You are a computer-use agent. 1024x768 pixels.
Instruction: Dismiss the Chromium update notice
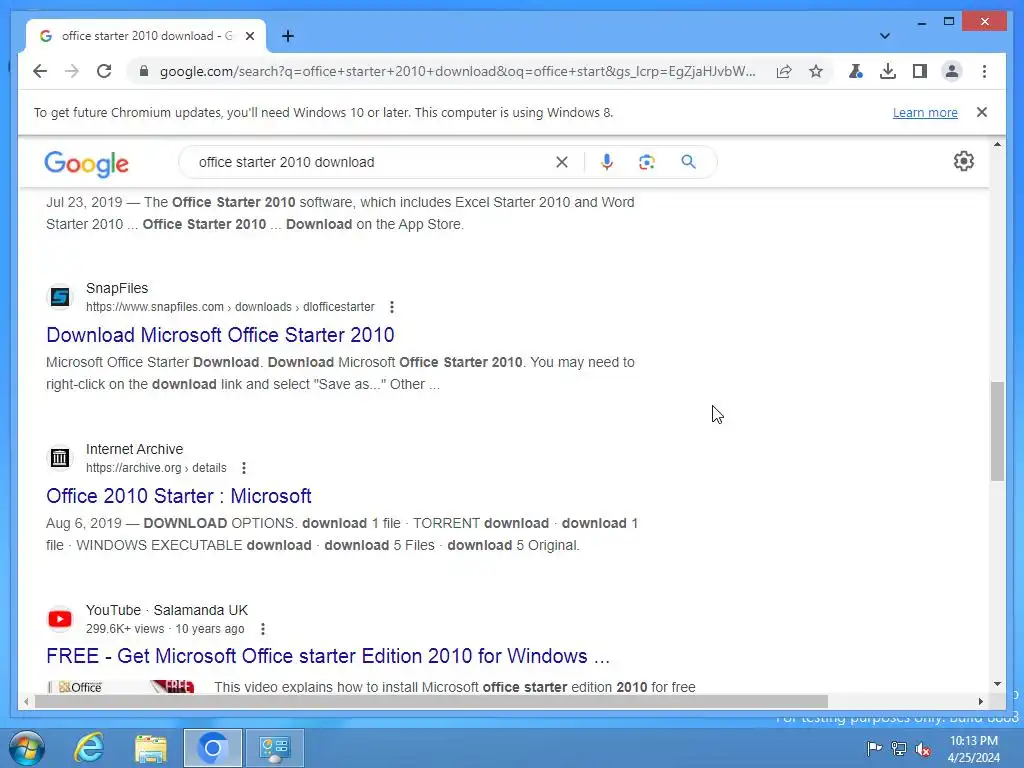(x=982, y=112)
